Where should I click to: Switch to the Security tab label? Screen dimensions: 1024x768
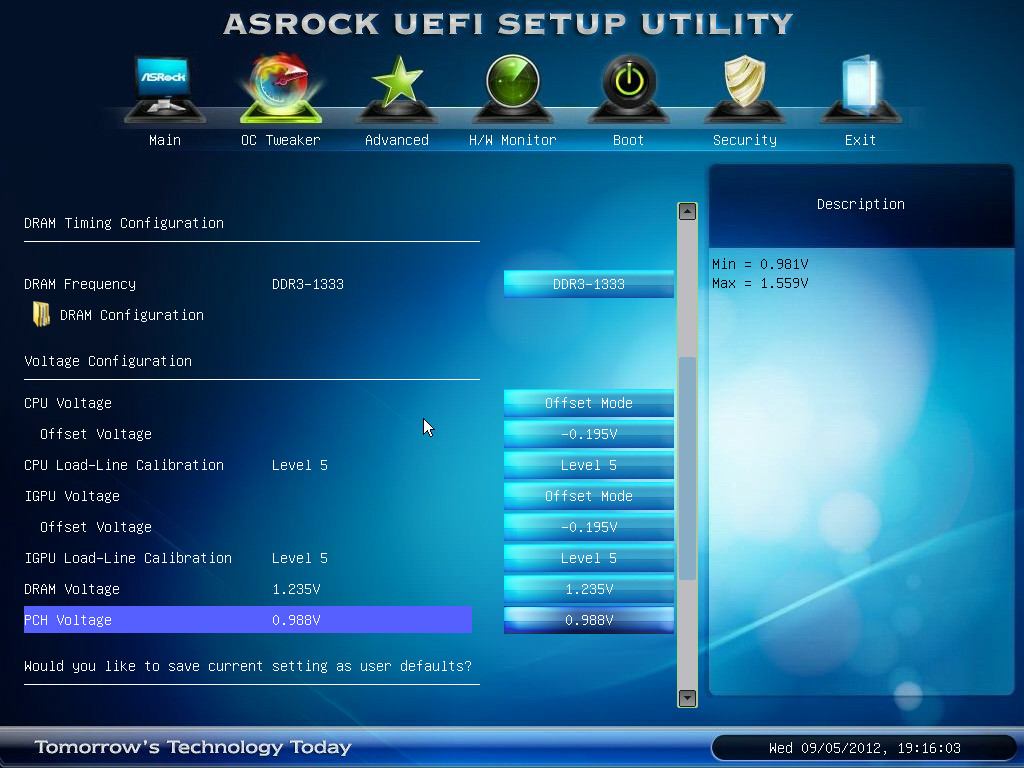(x=744, y=140)
